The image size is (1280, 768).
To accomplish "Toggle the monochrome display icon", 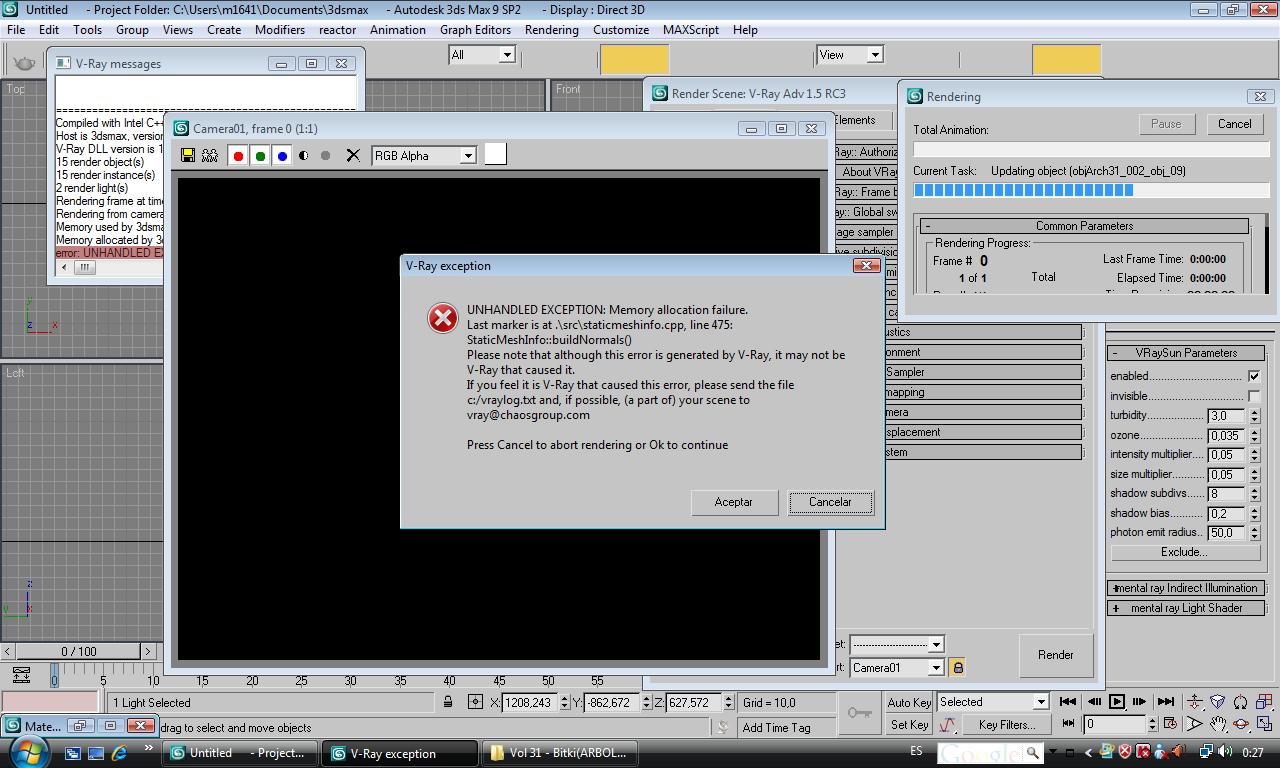I will (x=325, y=155).
